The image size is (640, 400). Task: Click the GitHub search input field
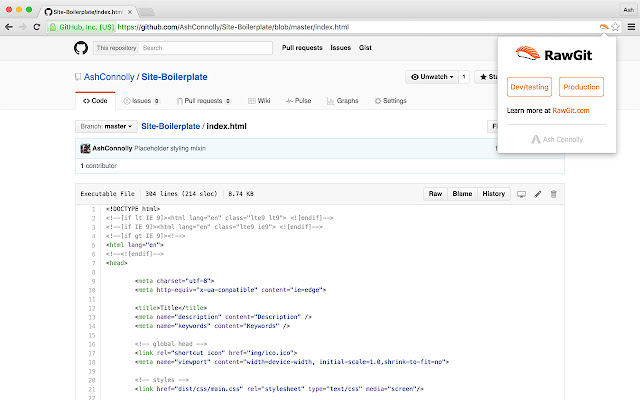205,48
